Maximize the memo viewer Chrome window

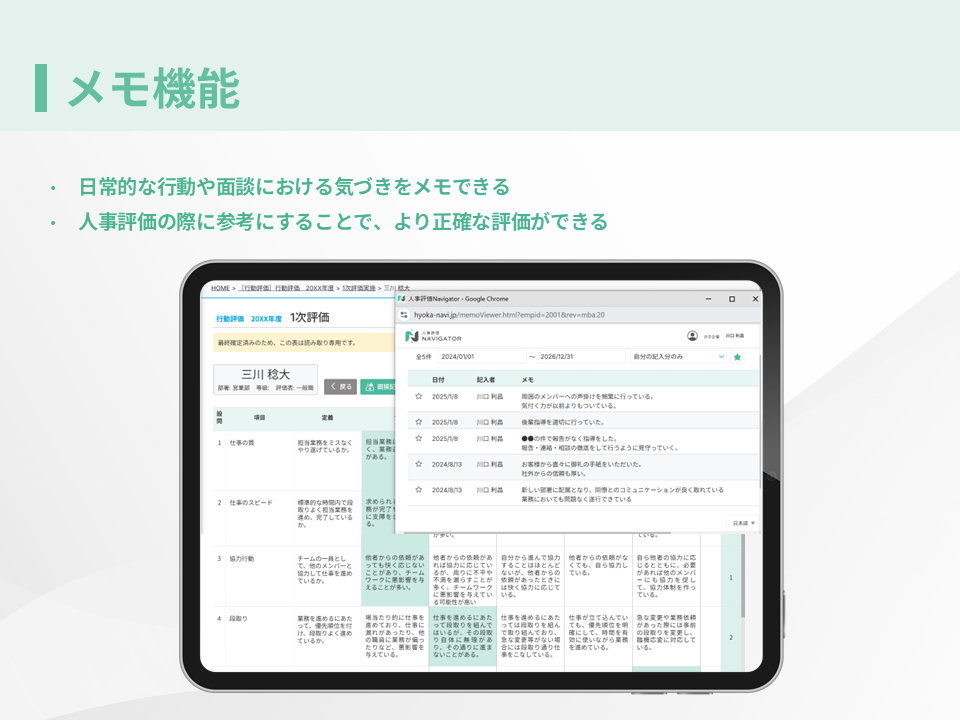731,299
